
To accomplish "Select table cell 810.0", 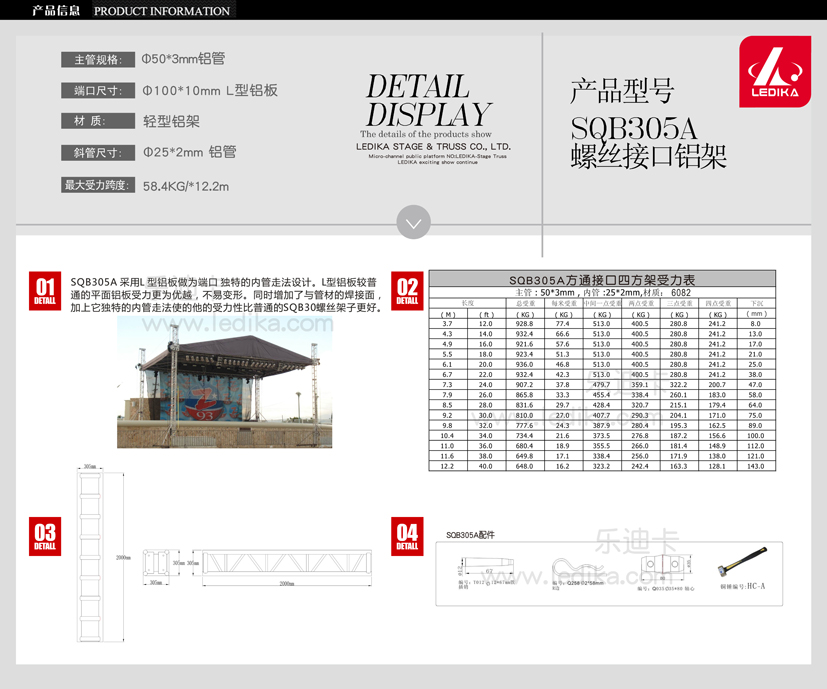I will point(524,416).
